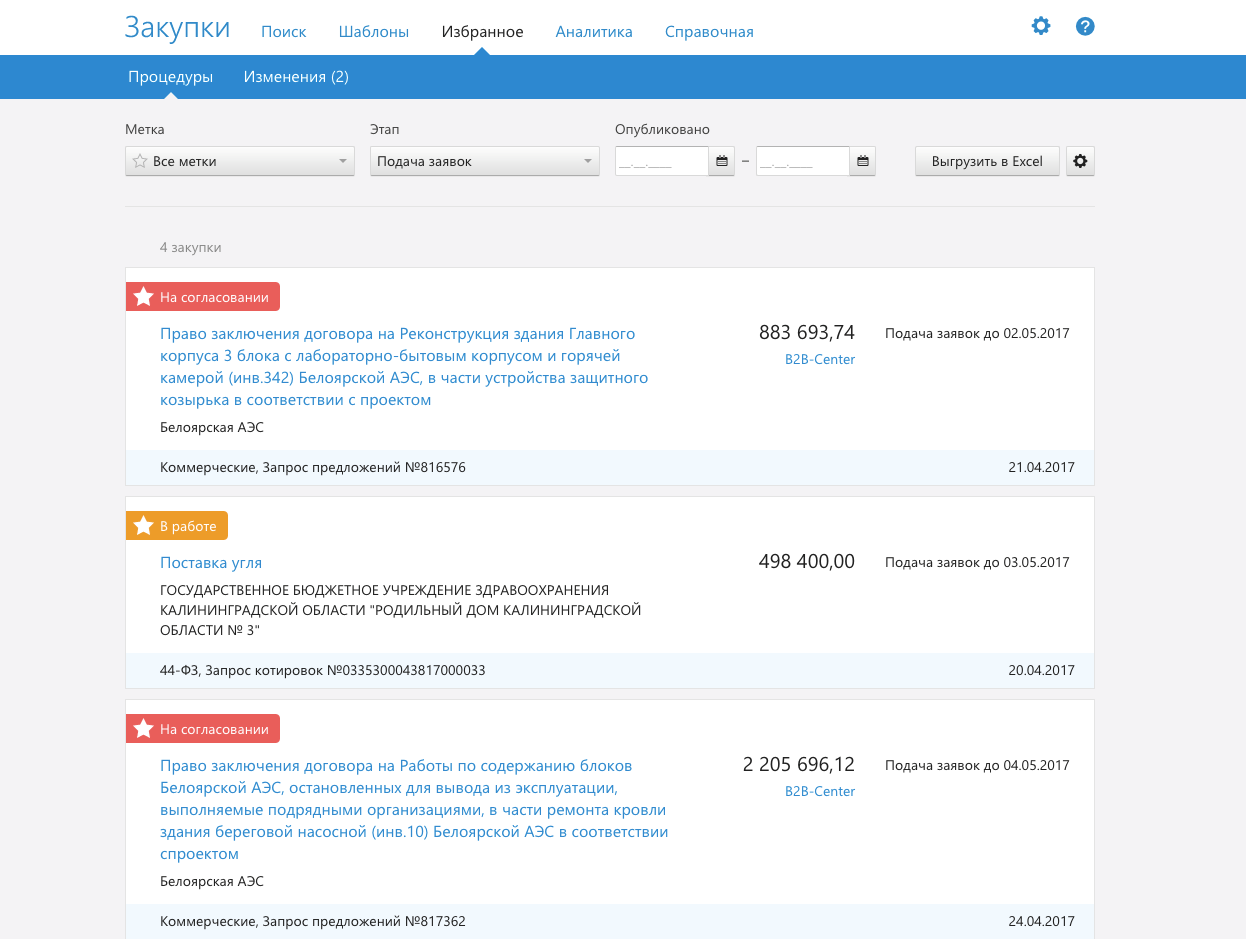
Task: Open settings gear in top header
Action: click(x=1041, y=27)
